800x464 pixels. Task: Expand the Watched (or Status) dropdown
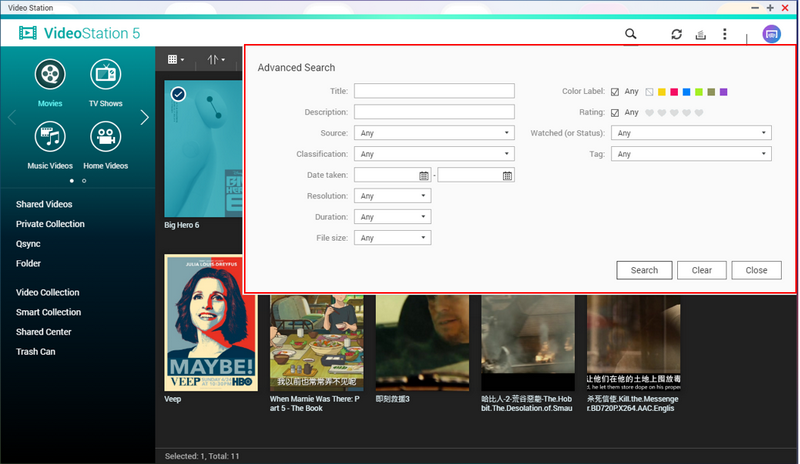691,133
